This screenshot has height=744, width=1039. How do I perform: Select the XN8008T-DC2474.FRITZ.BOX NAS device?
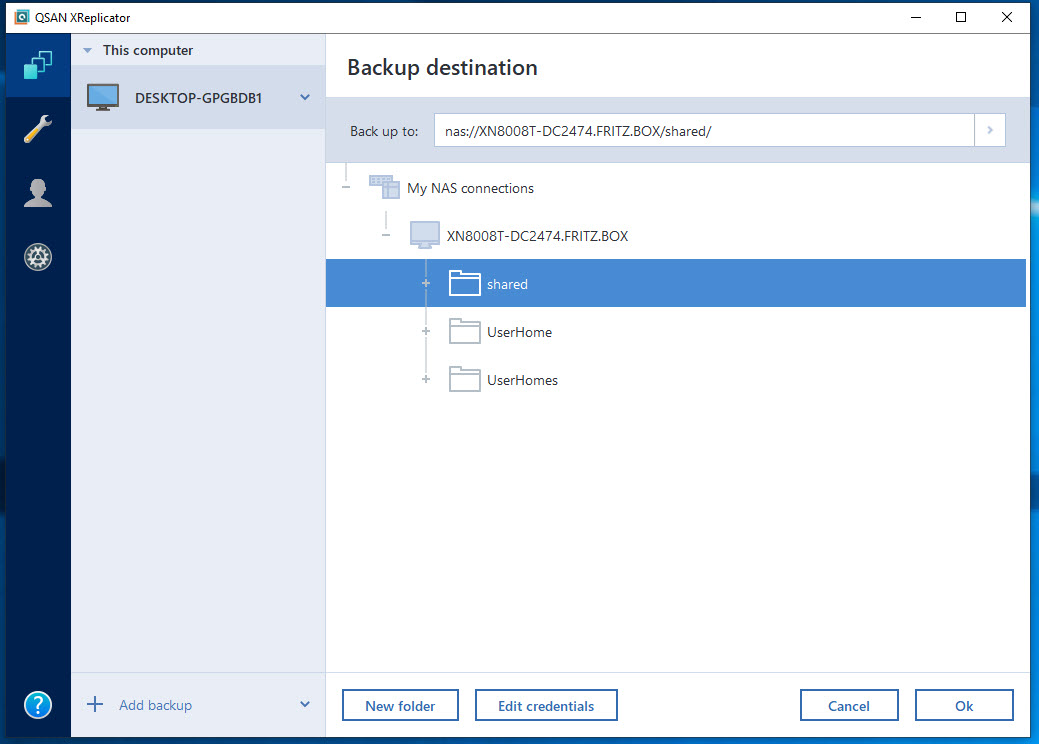pos(537,236)
